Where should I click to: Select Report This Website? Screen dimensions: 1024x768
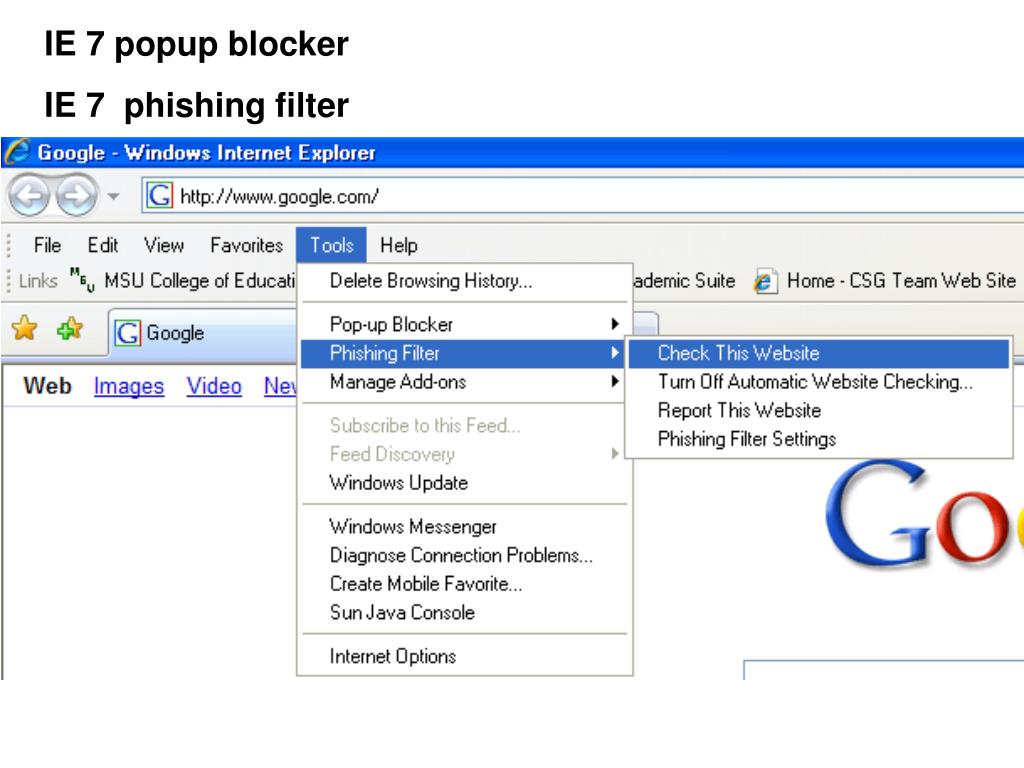coord(819,411)
